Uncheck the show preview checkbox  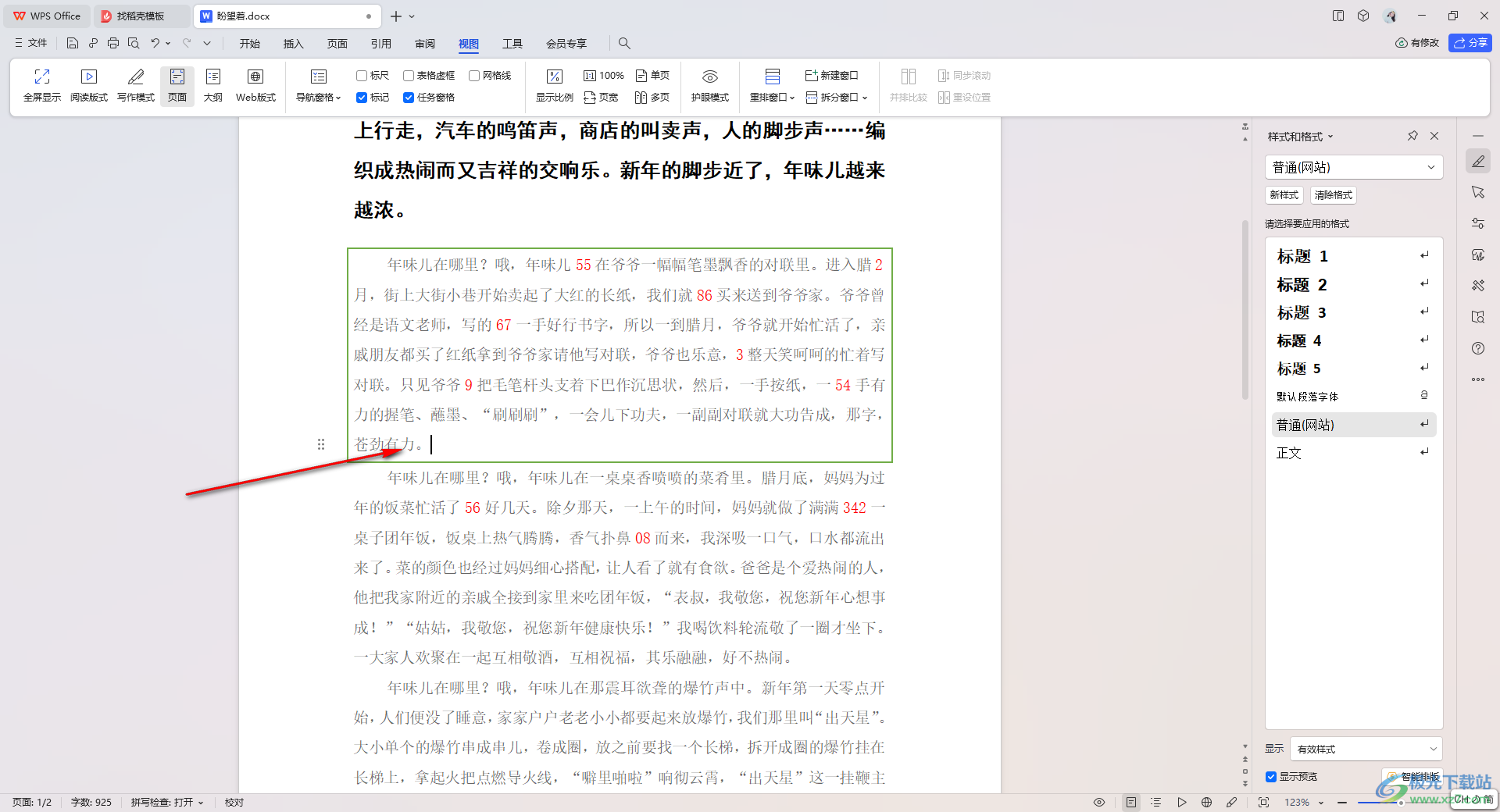(1271, 777)
